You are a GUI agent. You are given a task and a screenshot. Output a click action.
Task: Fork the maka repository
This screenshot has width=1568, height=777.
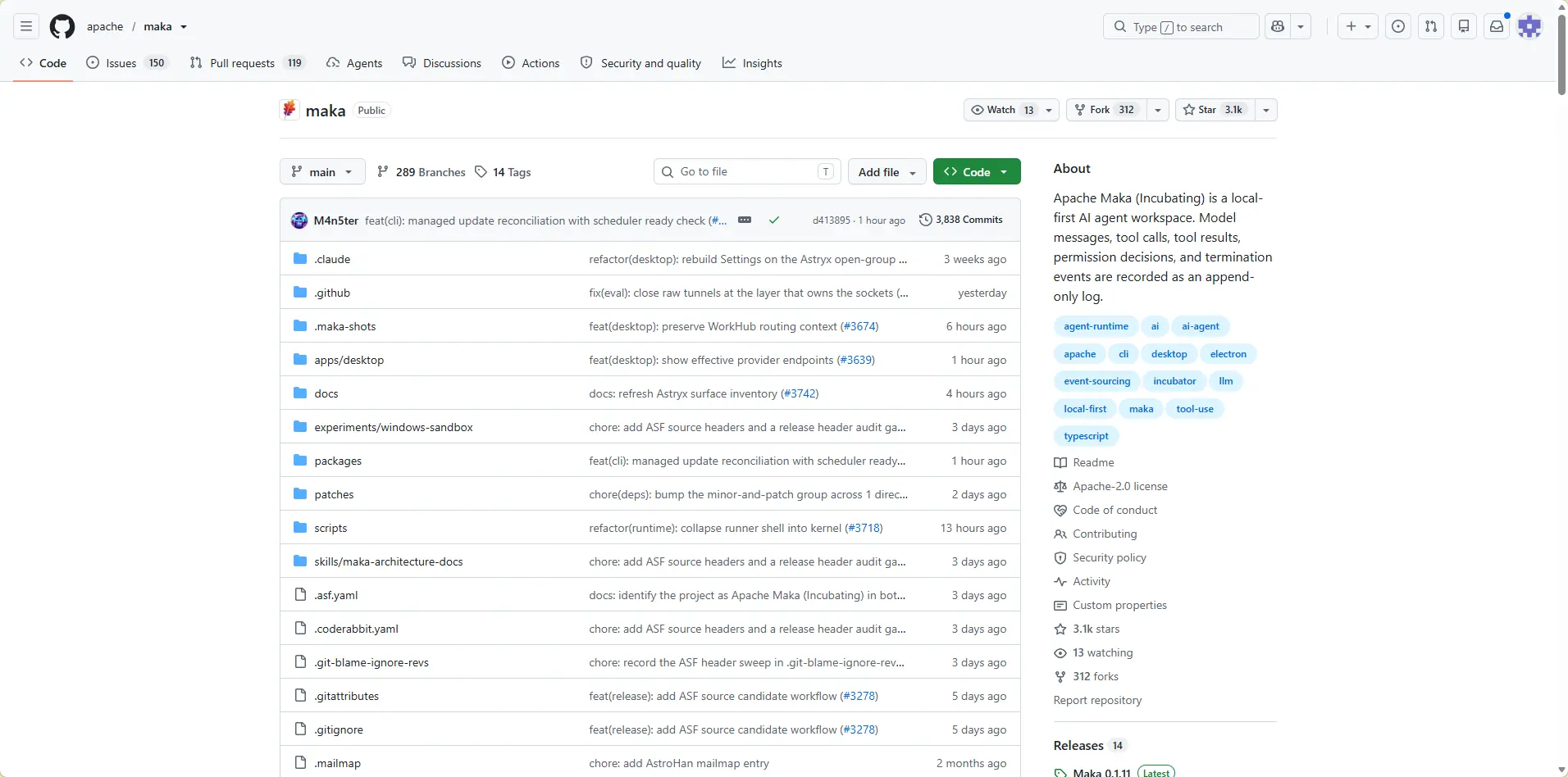point(1106,110)
